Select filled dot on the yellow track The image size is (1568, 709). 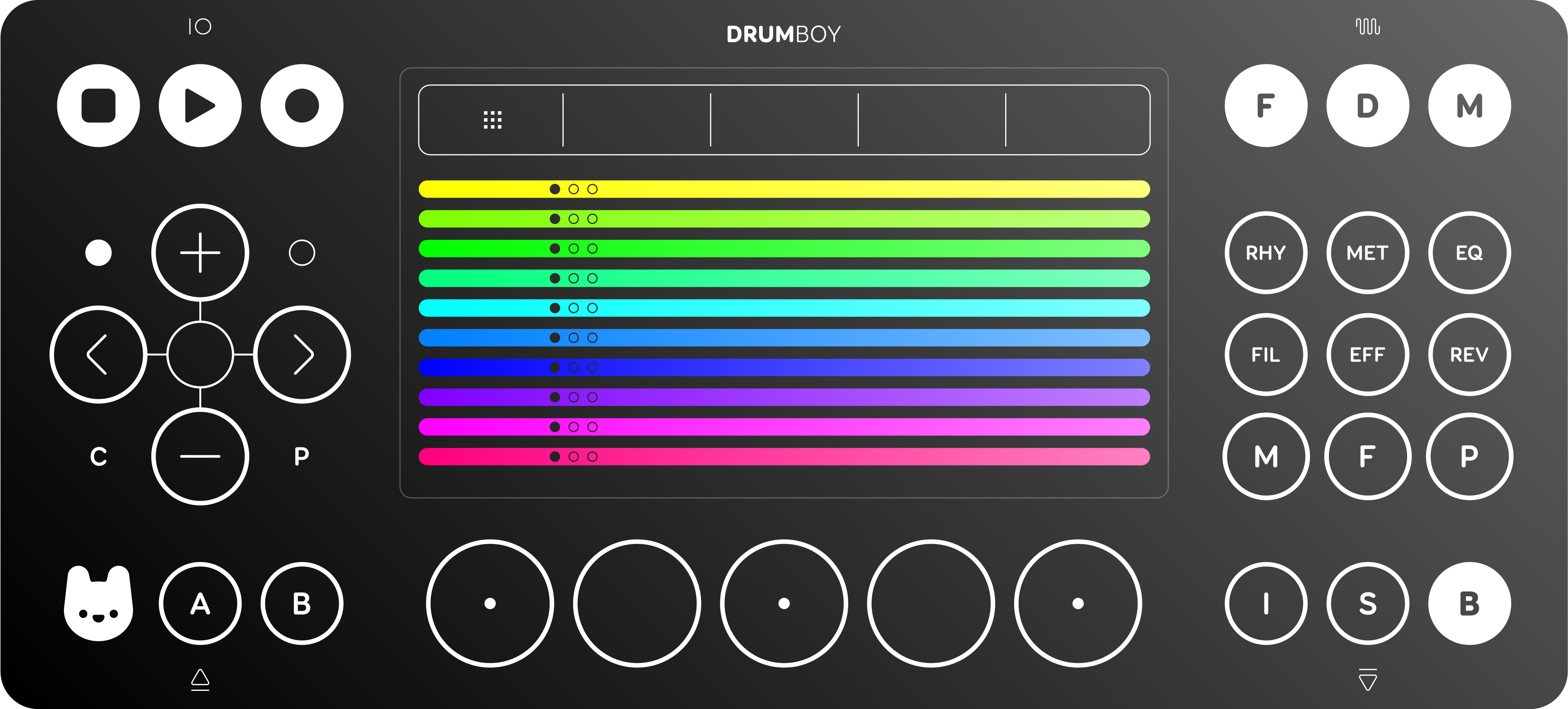[555, 189]
